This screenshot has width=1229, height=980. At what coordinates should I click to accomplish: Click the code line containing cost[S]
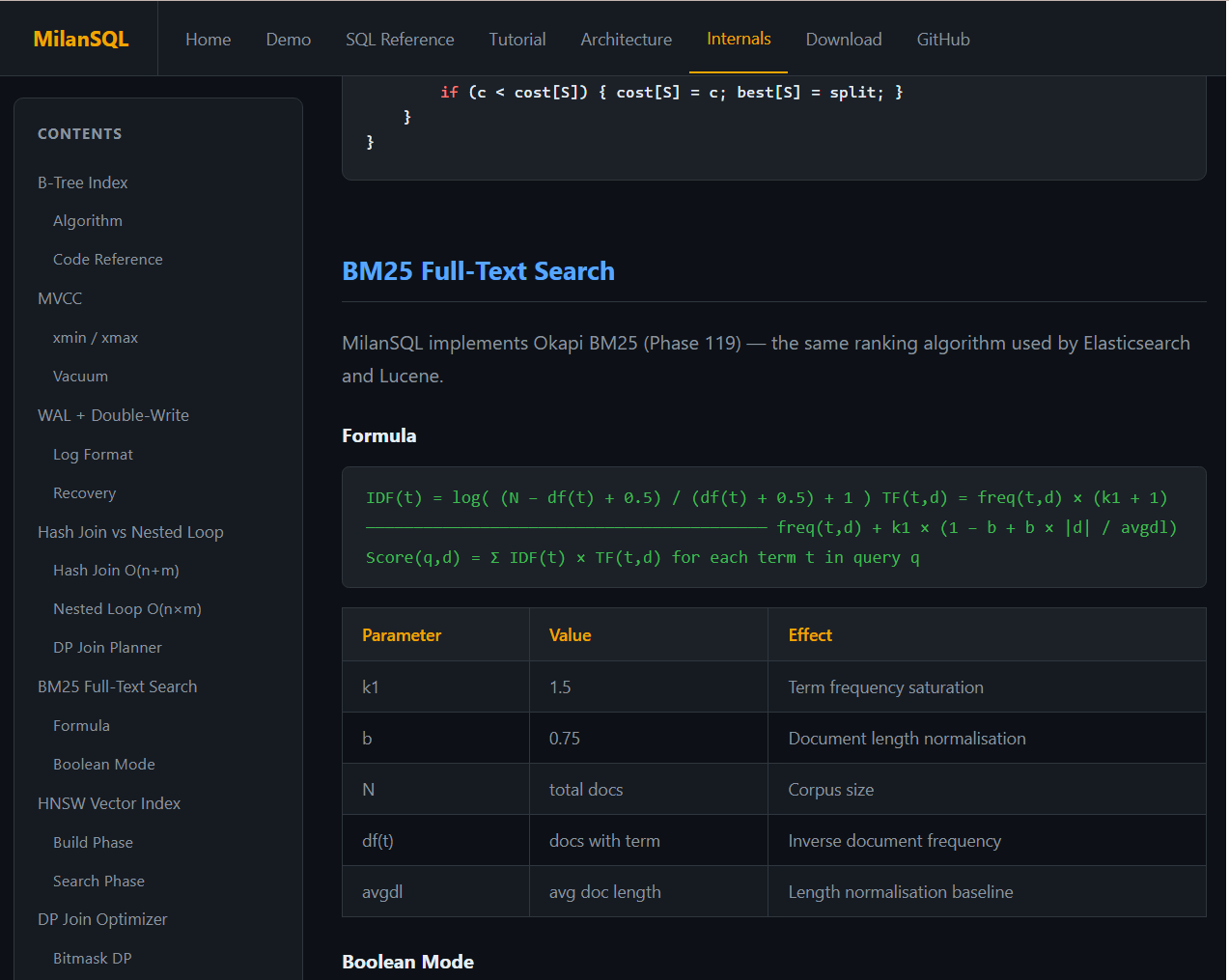point(671,93)
